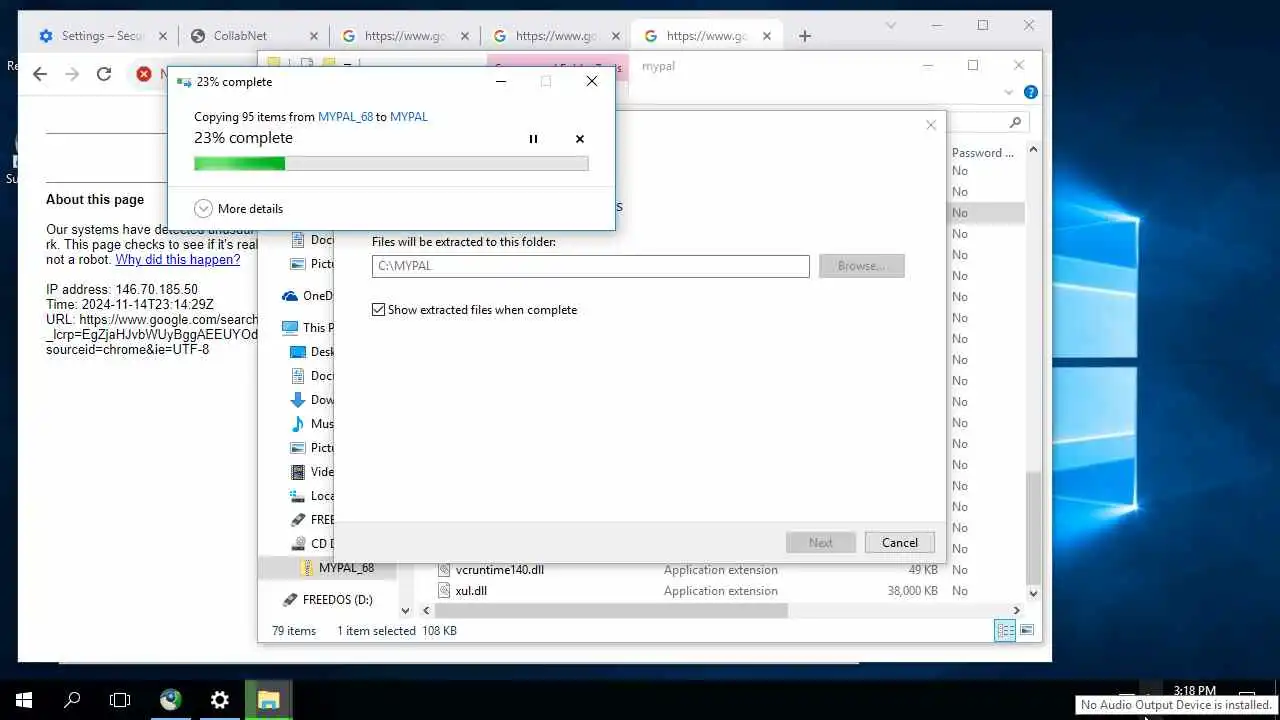Reload the browser page
The width and height of the screenshot is (1280, 720).
pos(104,74)
